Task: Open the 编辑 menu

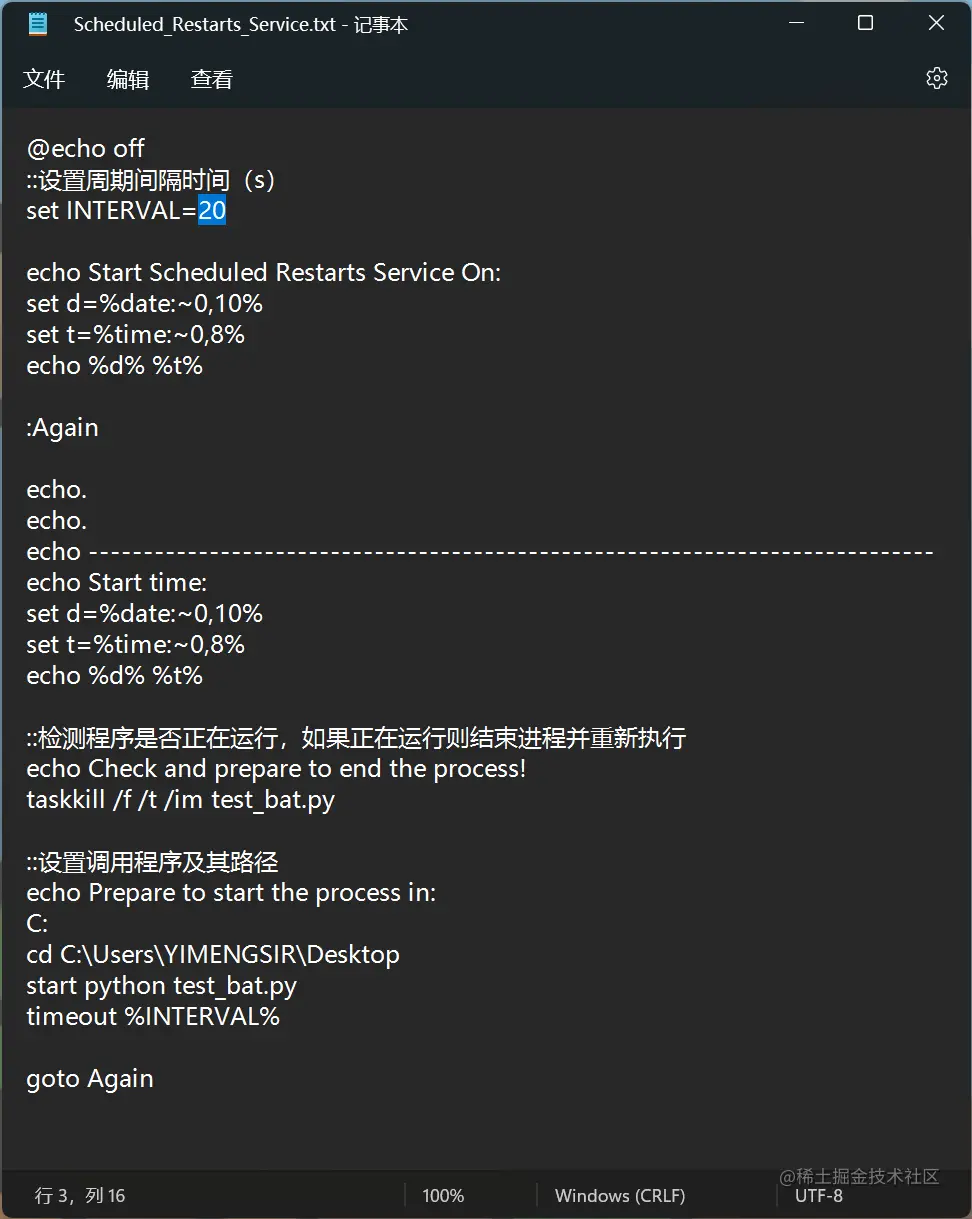Action: (127, 78)
